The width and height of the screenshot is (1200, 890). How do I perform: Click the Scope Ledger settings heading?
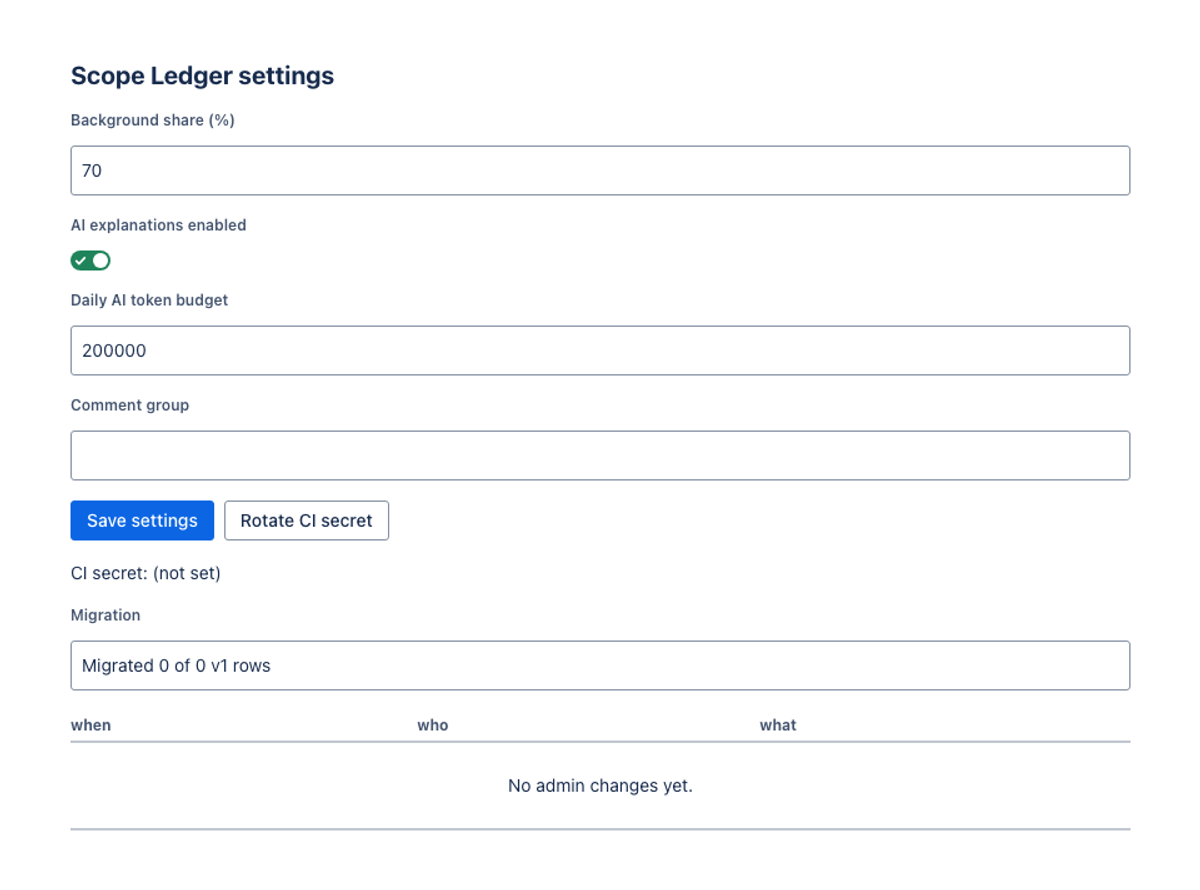tap(202, 76)
